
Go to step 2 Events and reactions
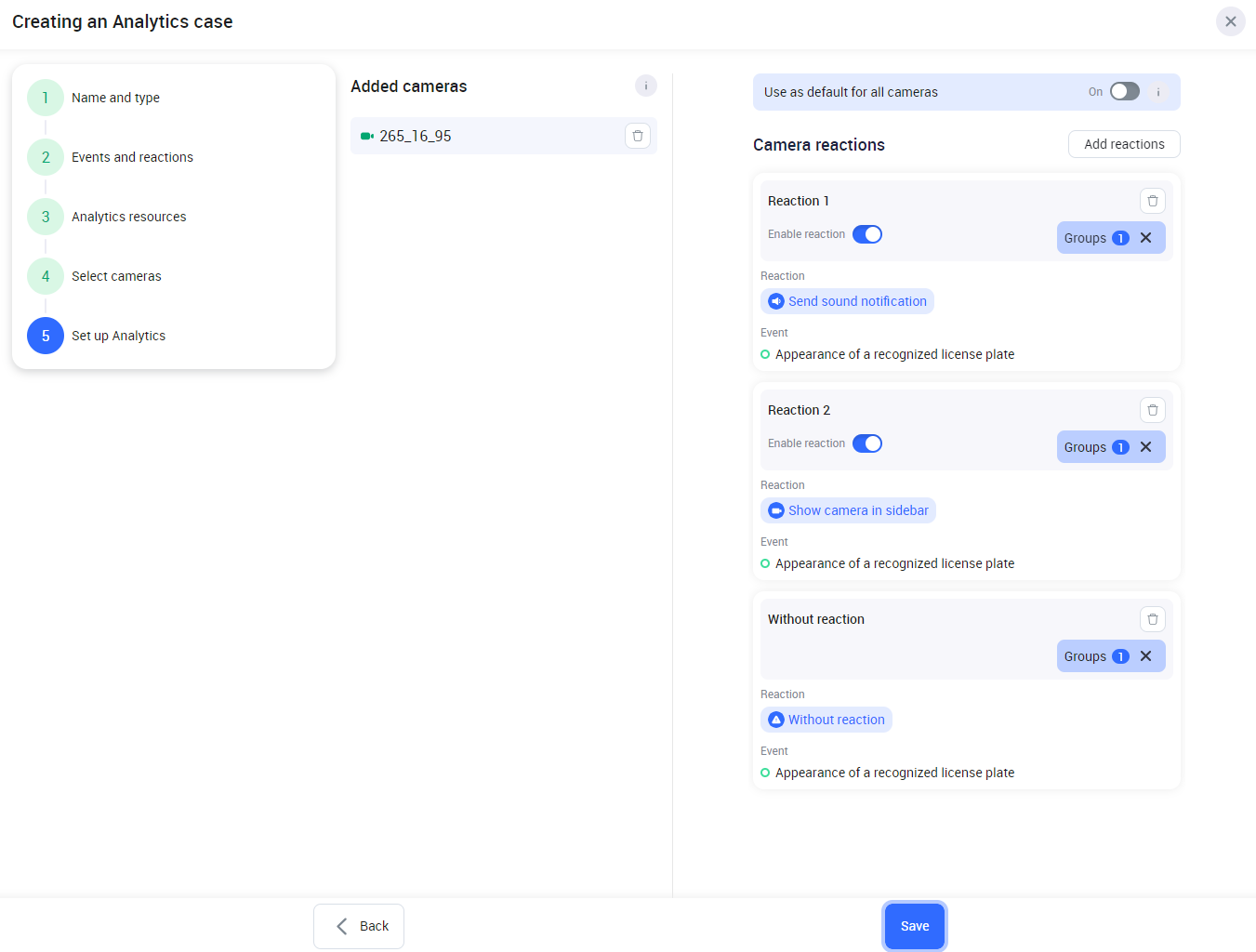(132, 157)
